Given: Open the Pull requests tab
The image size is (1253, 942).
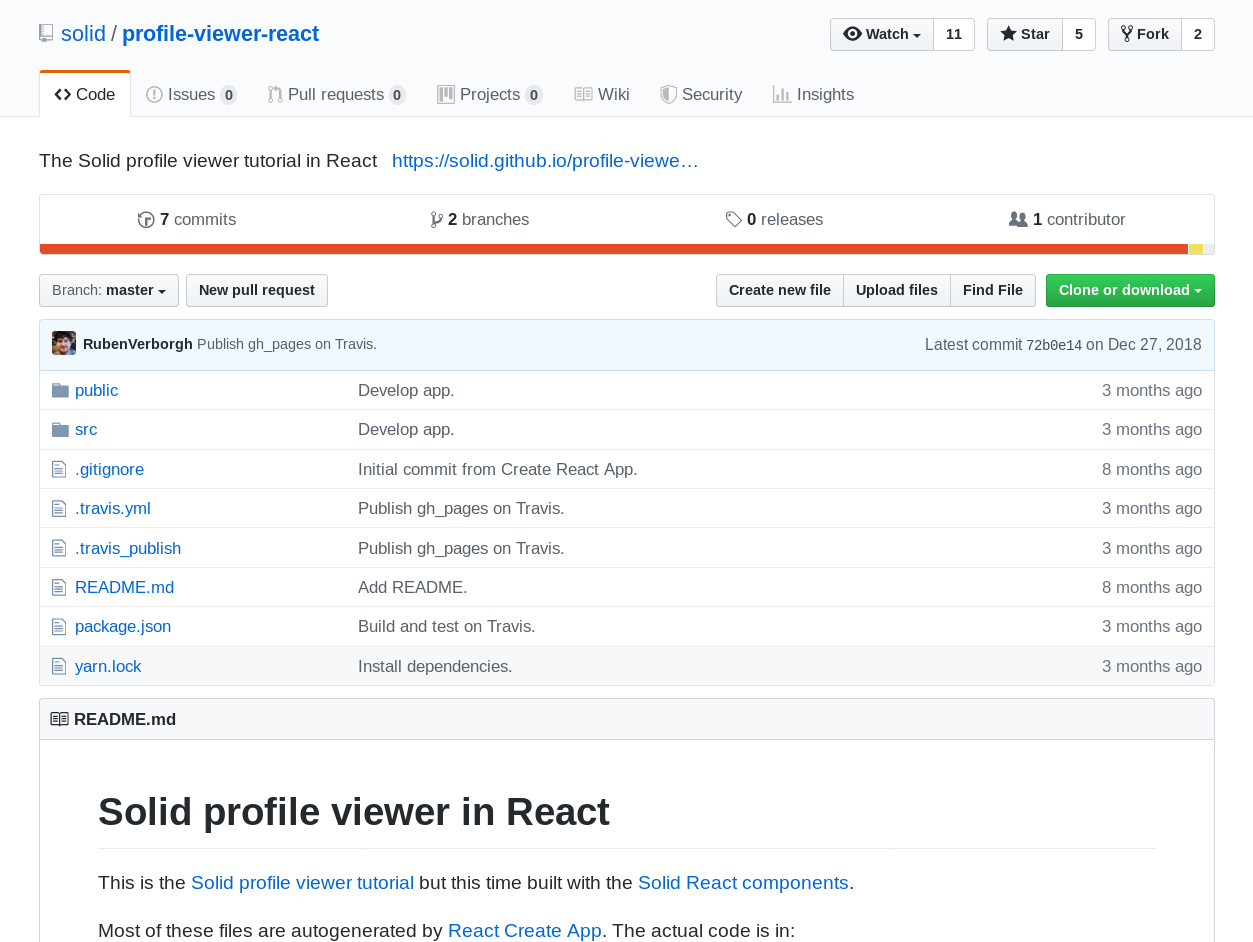Looking at the screenshot, I should click(336, 94).
